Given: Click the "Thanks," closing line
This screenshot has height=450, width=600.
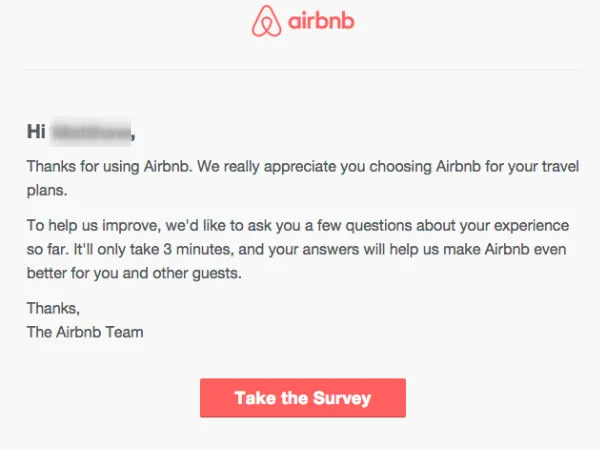Looking at the screenshot, I should (x=52, y=310).
